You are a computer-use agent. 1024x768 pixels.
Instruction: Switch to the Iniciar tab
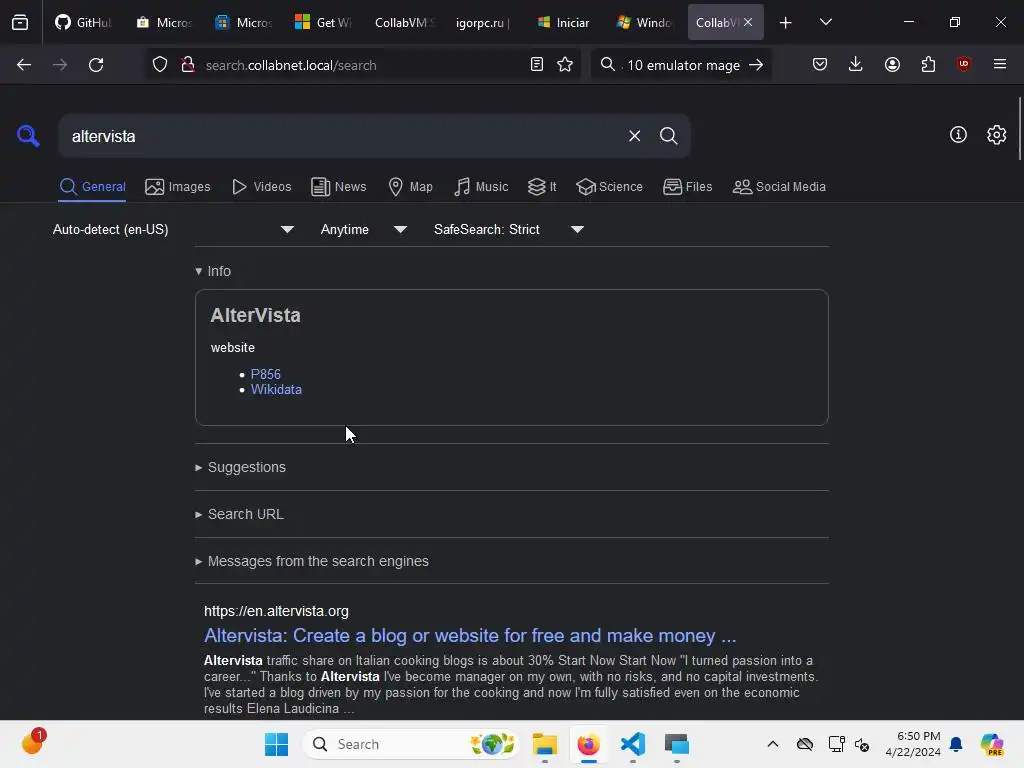tap(564, 23)
